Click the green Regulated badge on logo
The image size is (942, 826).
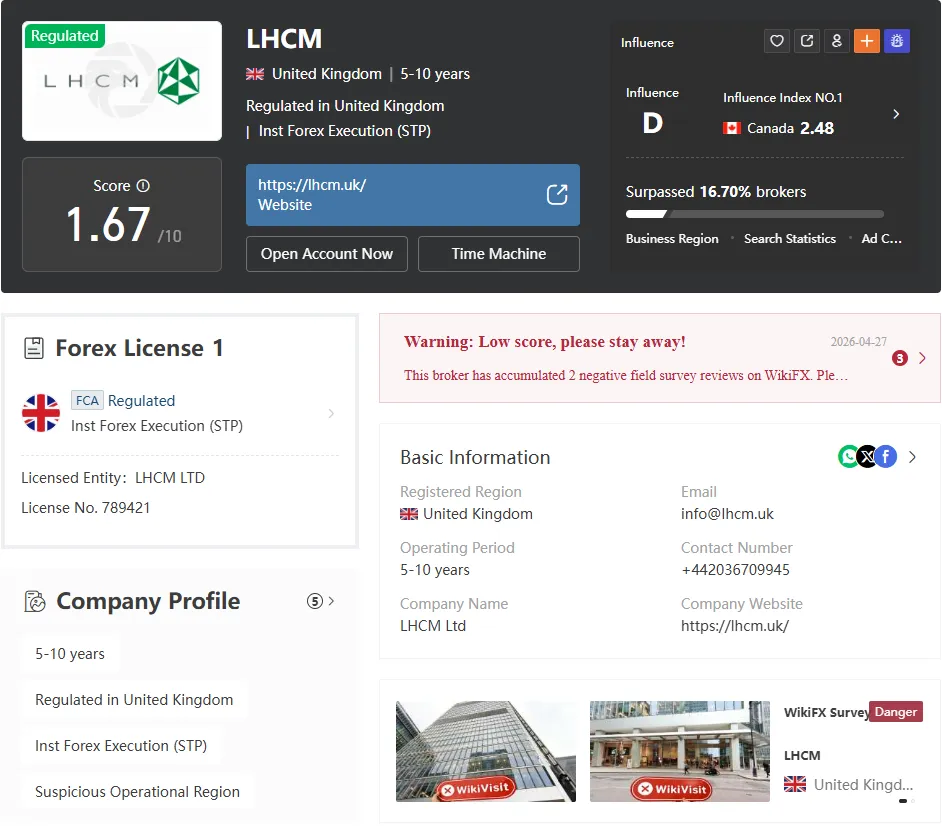pos(65,36)
